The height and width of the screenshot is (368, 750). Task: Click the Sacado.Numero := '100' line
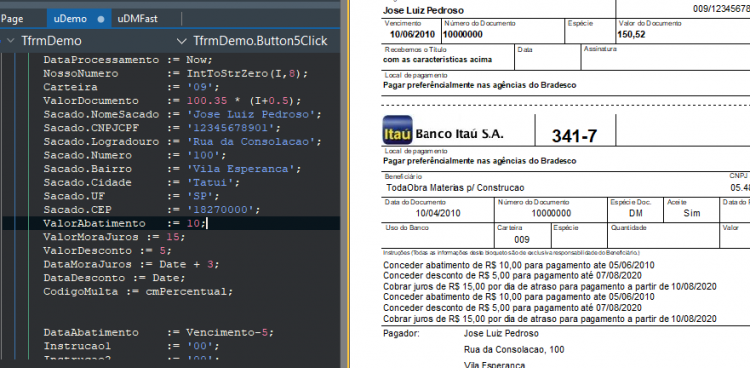pyautogui.click(x=135, y=156)
